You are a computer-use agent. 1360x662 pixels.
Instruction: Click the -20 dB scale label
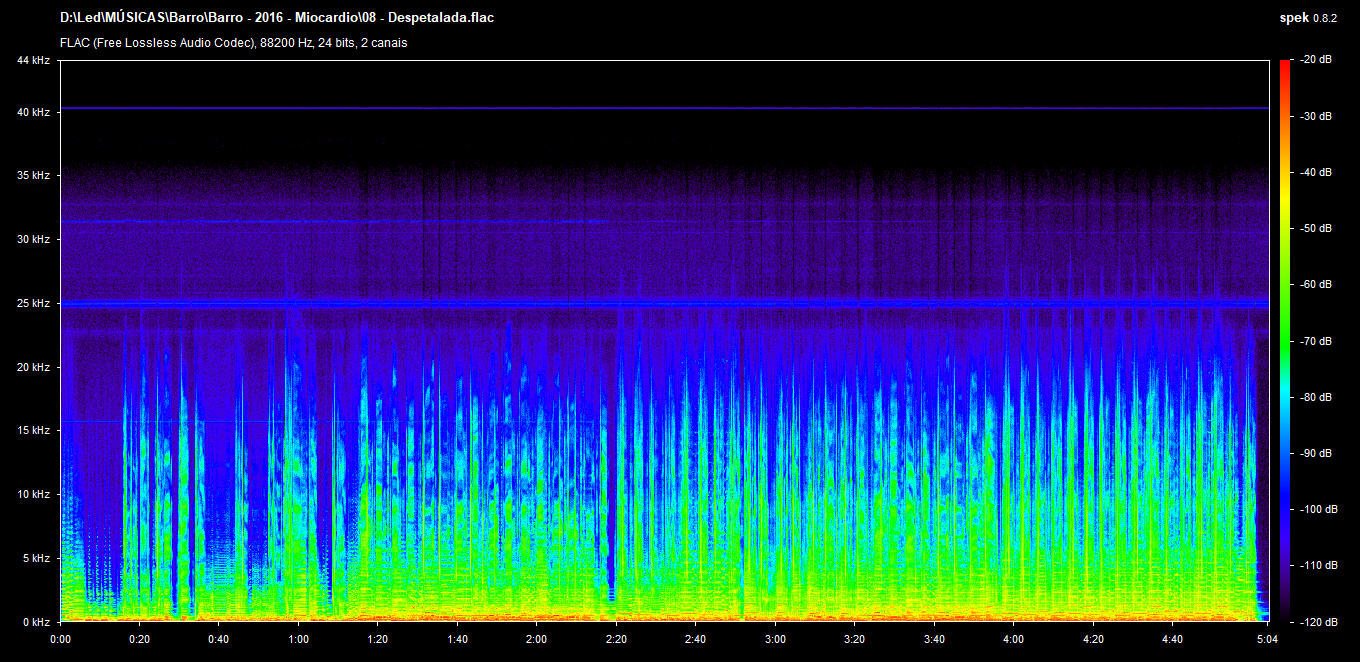click(1314, 60)
